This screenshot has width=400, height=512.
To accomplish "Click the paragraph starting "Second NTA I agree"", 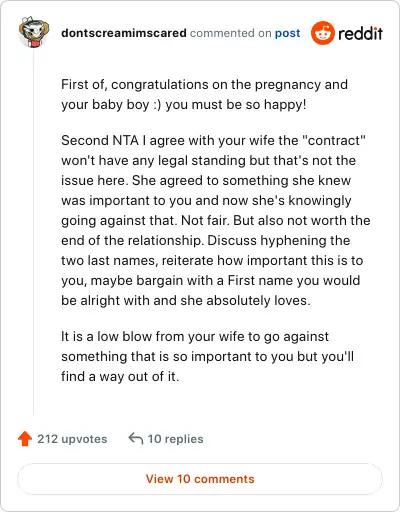I will click(x=216, y=220).
